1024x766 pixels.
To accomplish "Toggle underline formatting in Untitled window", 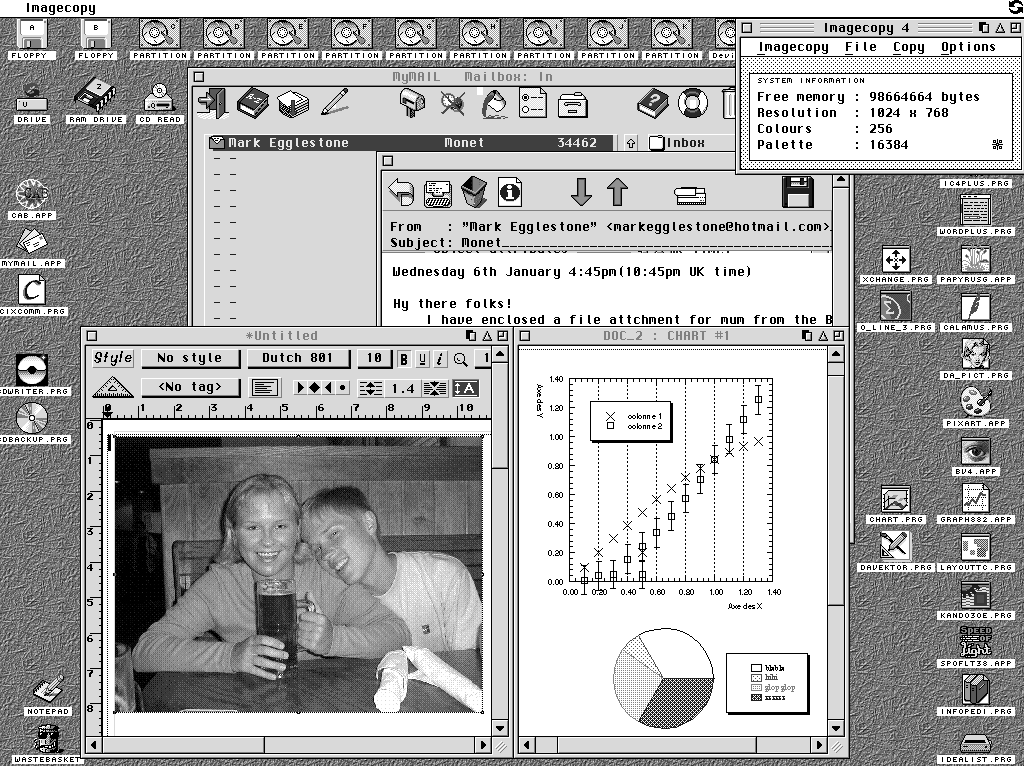I will [423, 359].
